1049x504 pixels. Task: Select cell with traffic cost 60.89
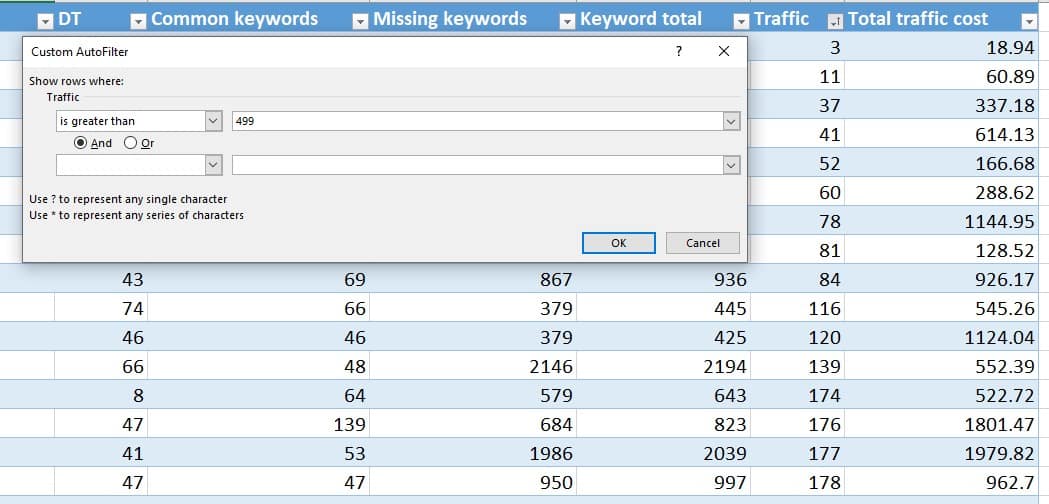[942, 76]
